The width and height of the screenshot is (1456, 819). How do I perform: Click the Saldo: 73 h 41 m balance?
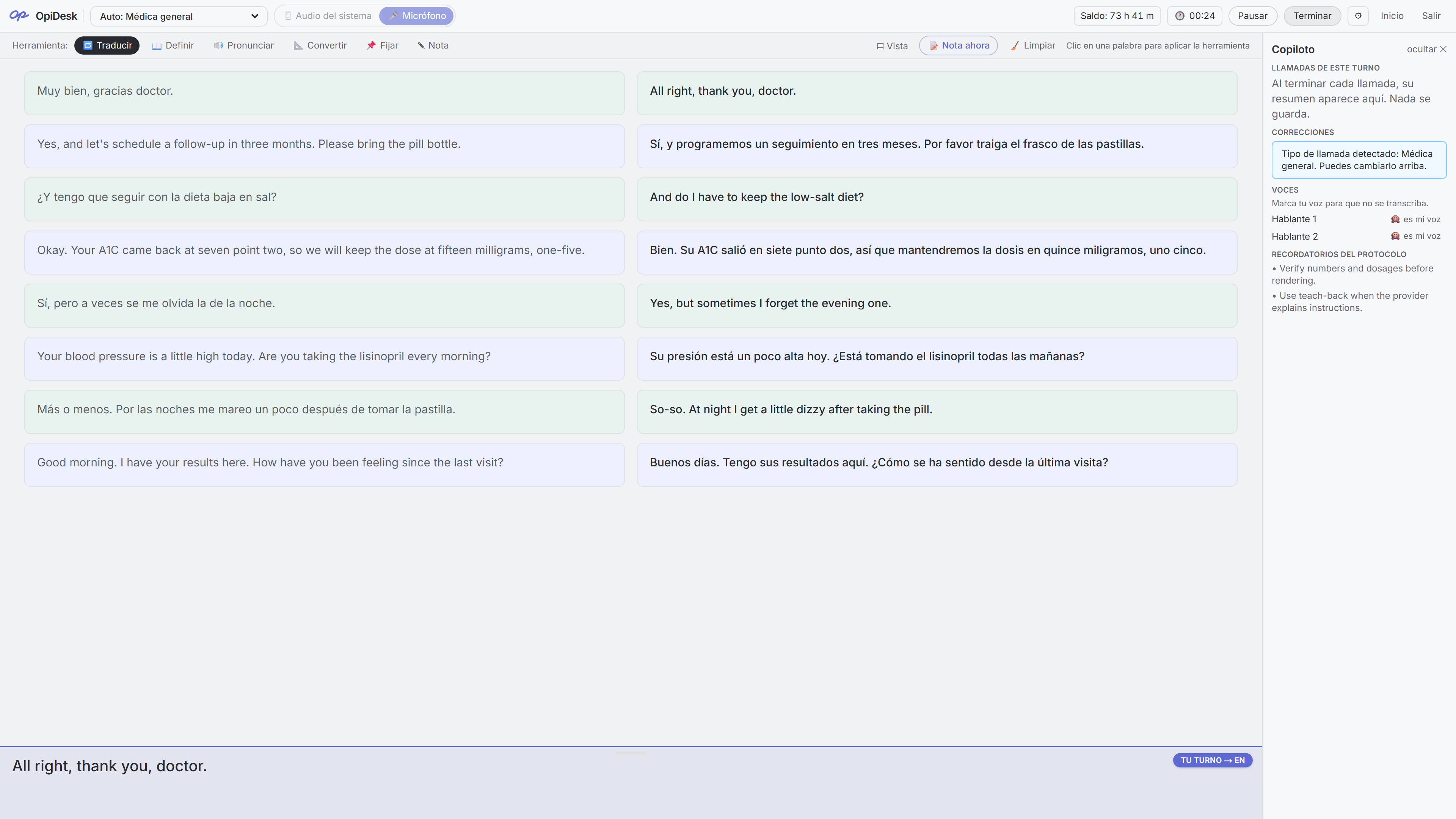coord(1117,16)
